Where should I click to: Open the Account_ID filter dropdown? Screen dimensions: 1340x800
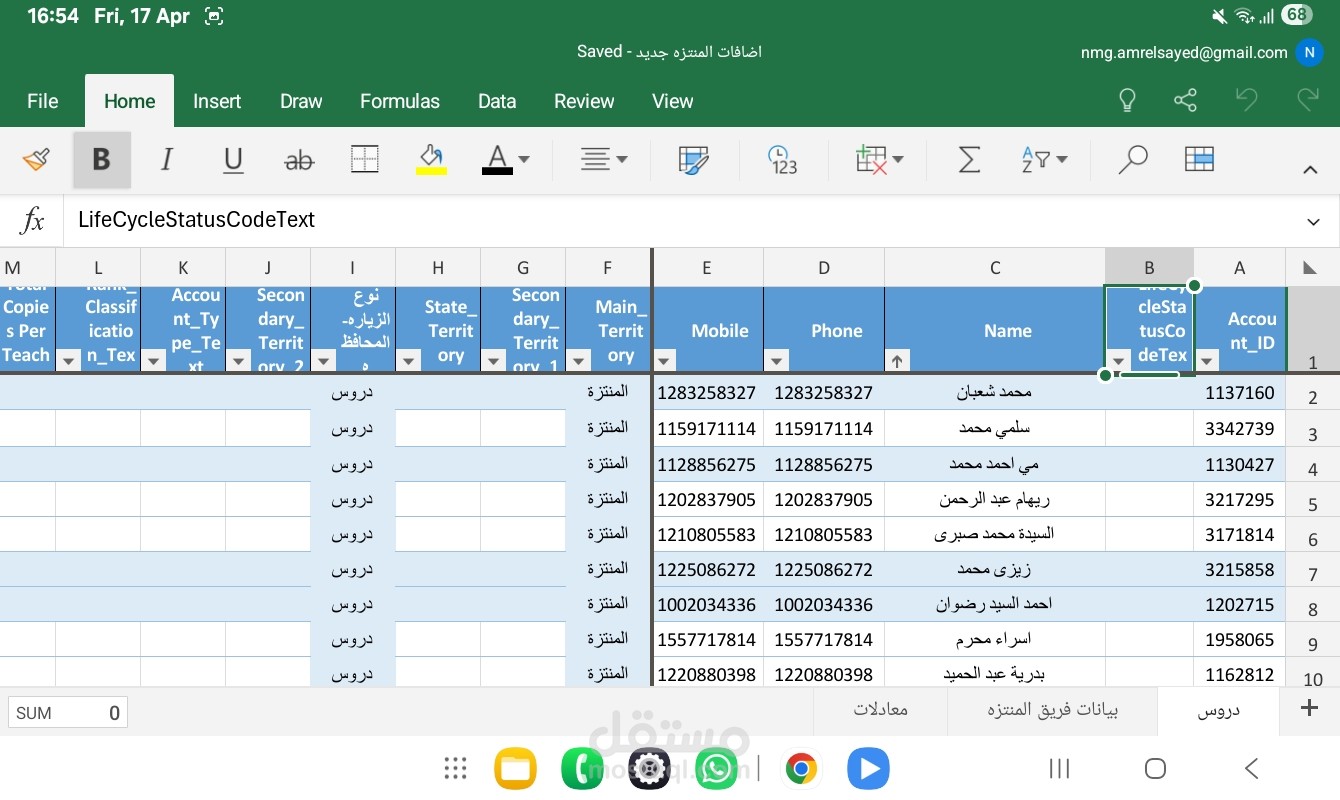point(1207,360)
